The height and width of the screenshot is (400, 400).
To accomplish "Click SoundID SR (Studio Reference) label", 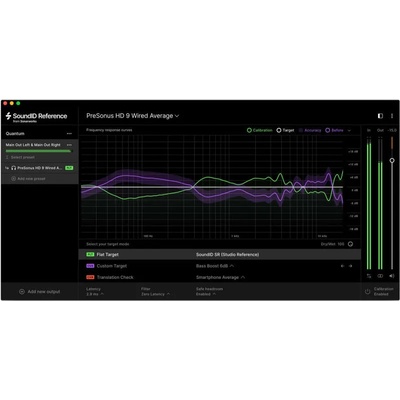I will pos(227,255).
